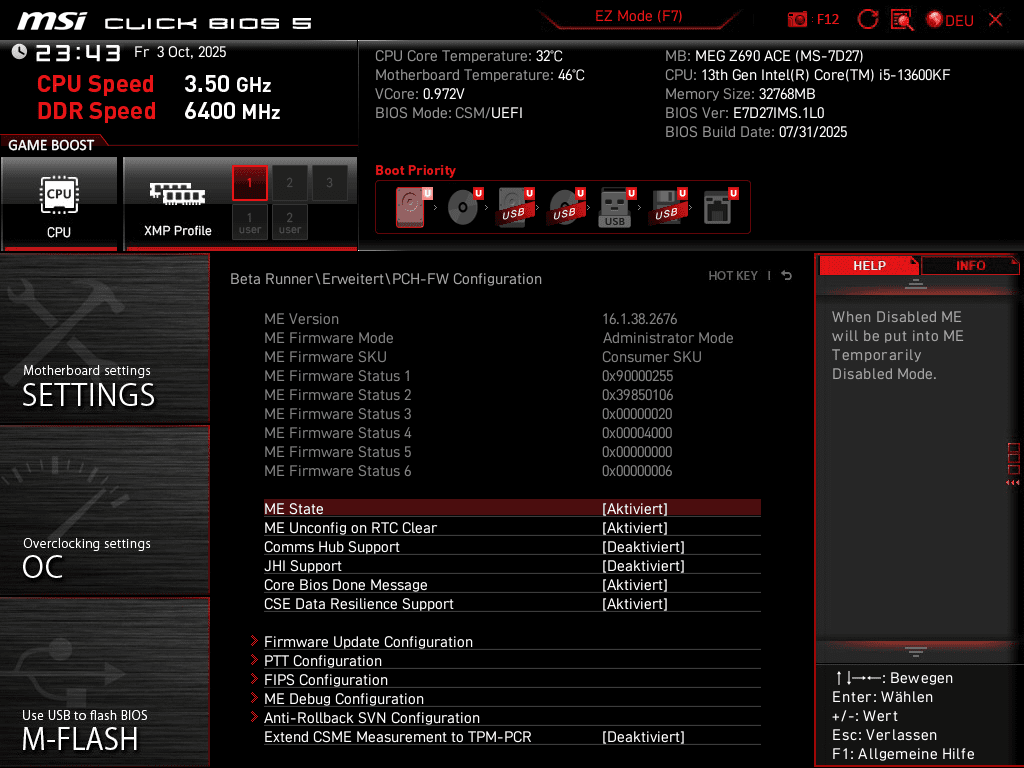Image resolution: width=1024 pixels, height=768 pixels.
Task: Select XMP profile 1
Action: click(249, 183)
